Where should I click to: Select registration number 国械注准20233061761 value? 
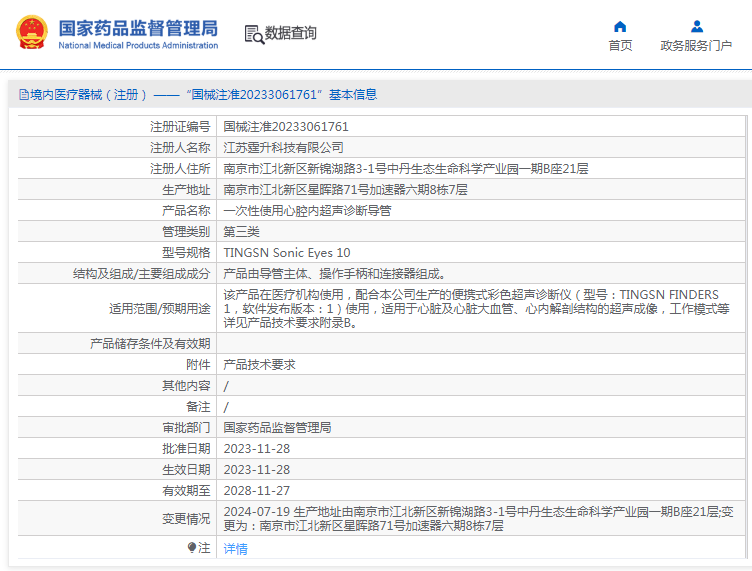[286, 127]
